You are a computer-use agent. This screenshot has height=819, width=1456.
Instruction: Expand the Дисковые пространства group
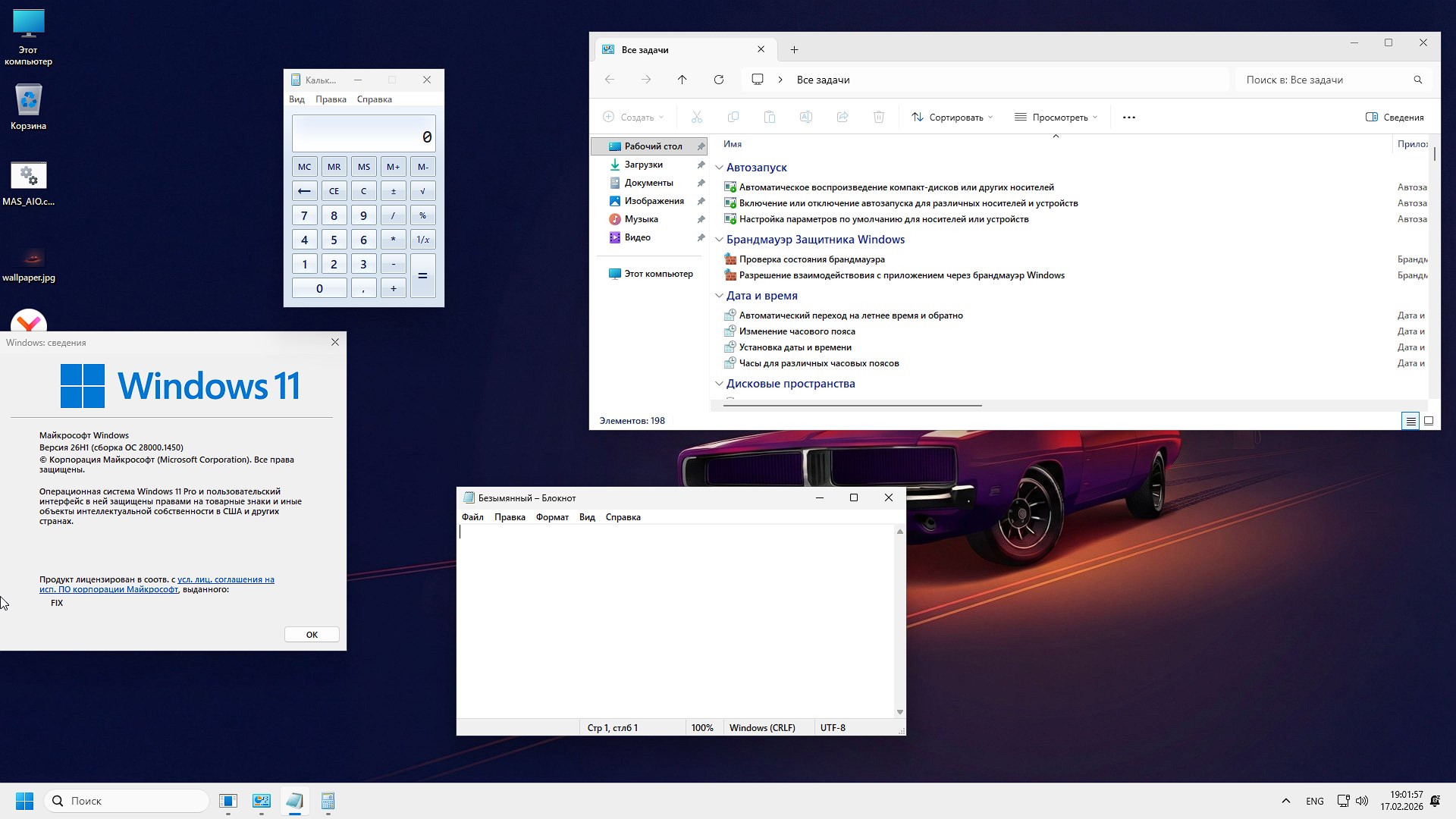tap(719, 384)
